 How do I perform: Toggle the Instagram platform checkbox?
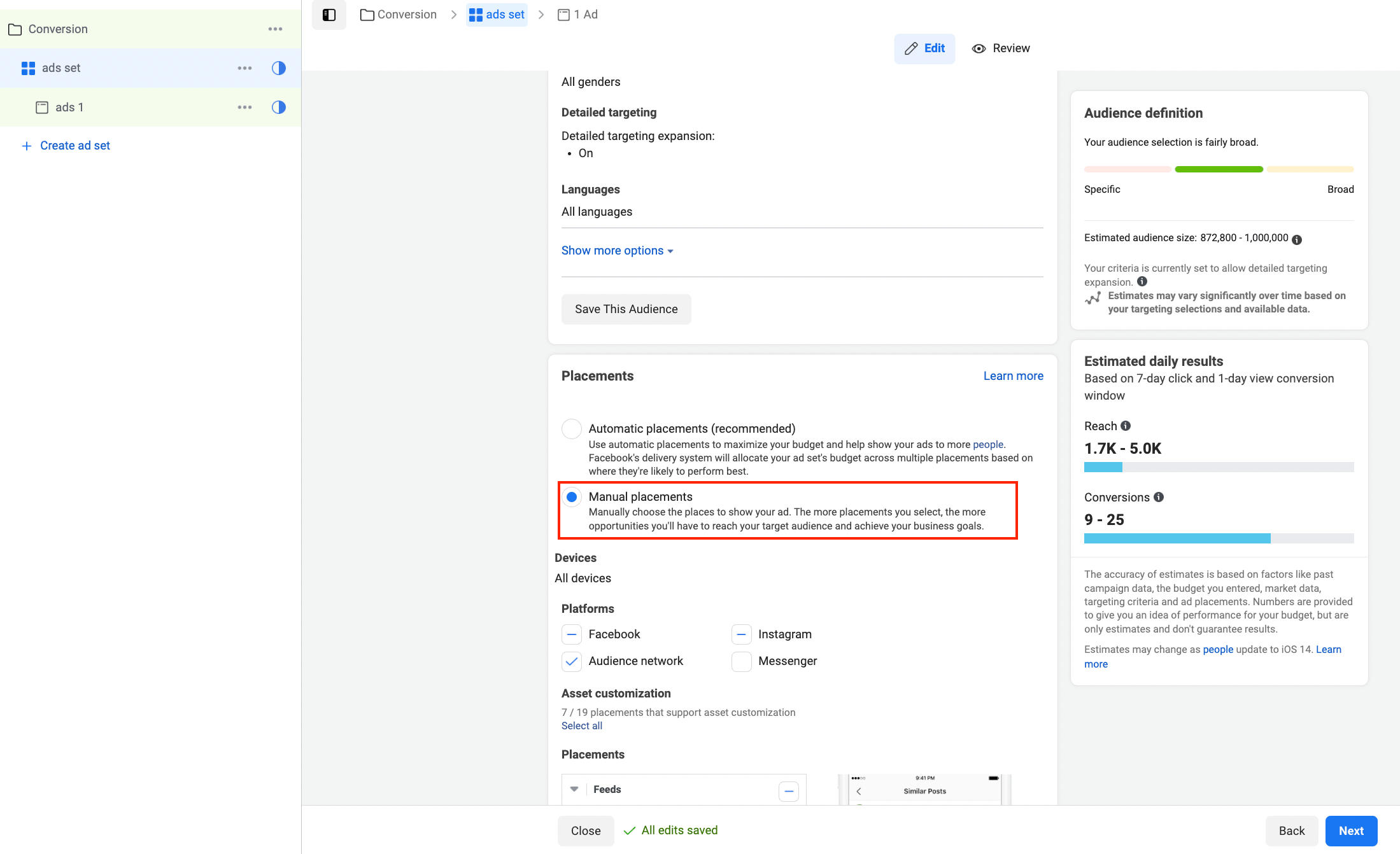(x=741, y=634)
